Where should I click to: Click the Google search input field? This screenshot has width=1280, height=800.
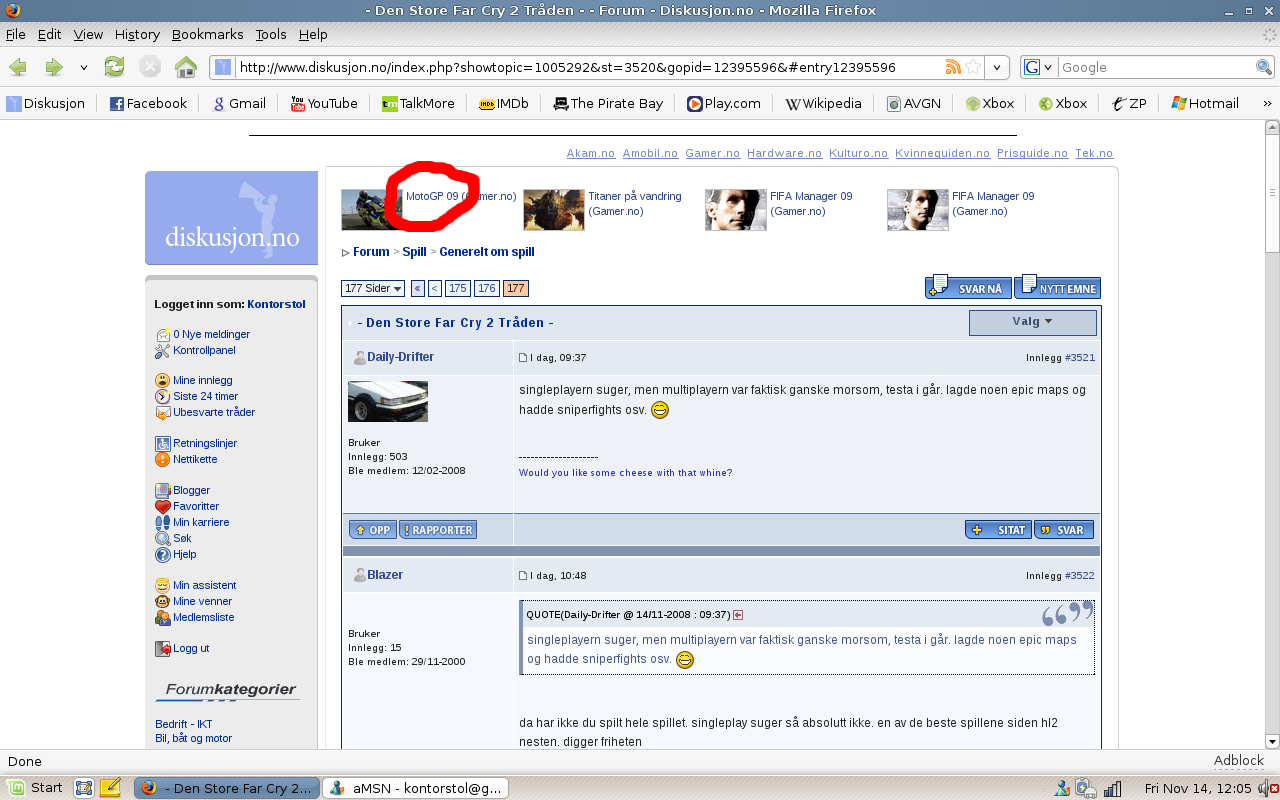click(x=1156, y=67)
